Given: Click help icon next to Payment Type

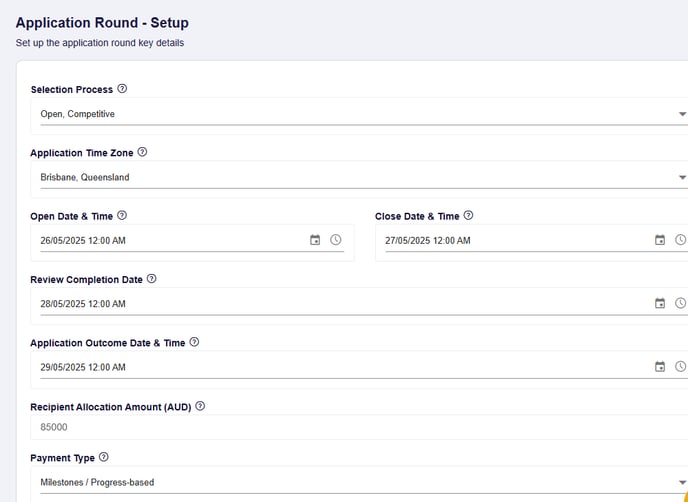Looking at the screenshot, I should pyautogui.click(x=104, y=457).
